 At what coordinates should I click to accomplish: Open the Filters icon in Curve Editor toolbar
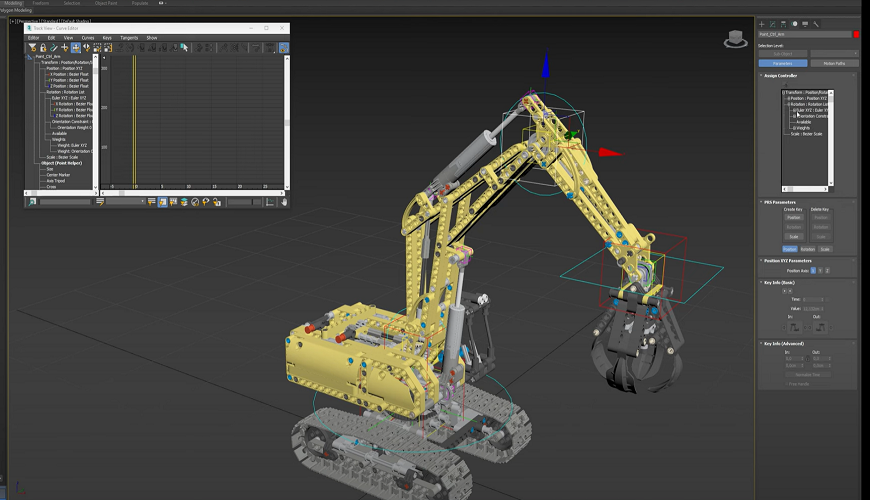click(x=32, y=48)
